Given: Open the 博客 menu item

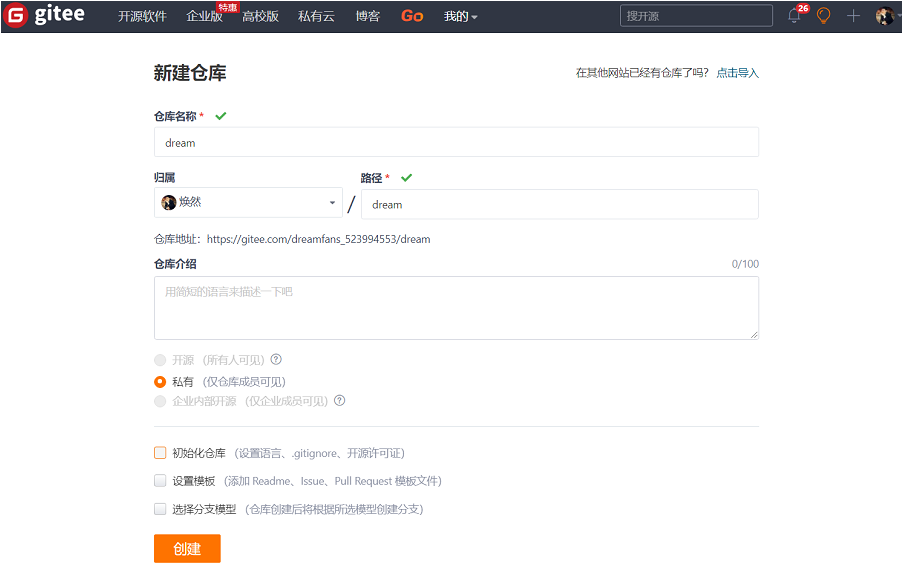Looking at the screenshot, I should 368,17.
